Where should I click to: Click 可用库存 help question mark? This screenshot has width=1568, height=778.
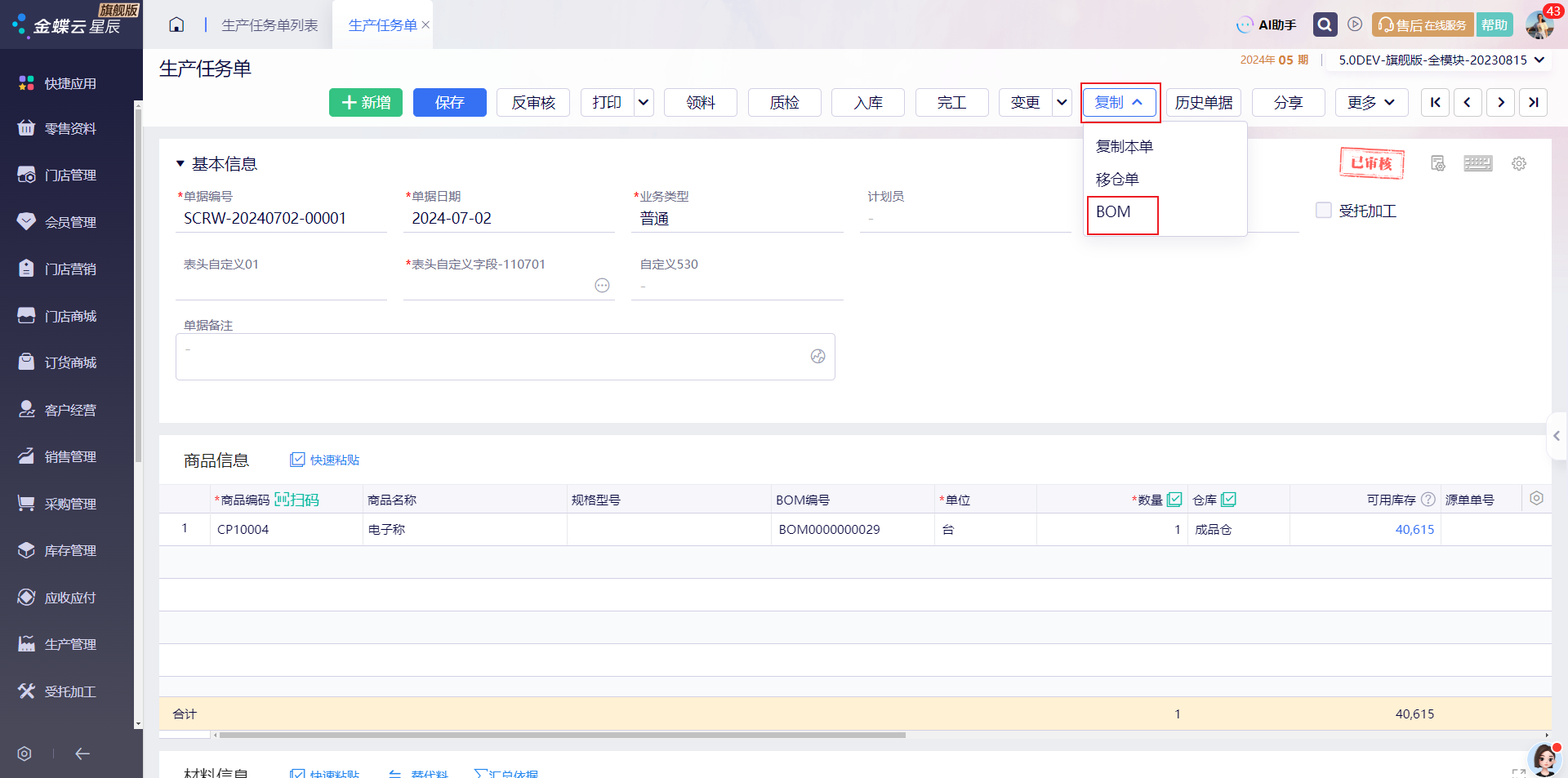[x=1428, y=499]
